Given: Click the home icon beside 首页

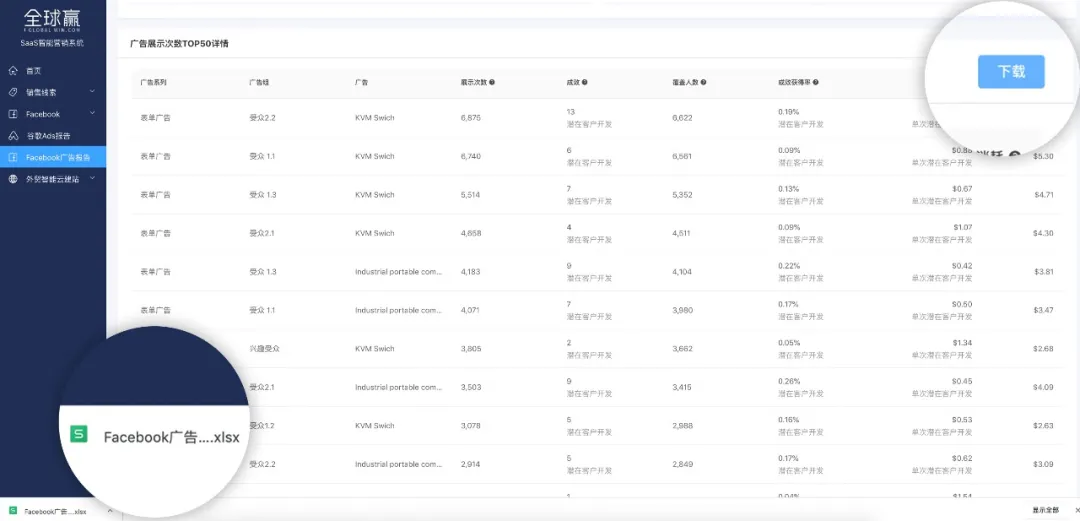Looking at the screenshot, I should click(13, 71).
